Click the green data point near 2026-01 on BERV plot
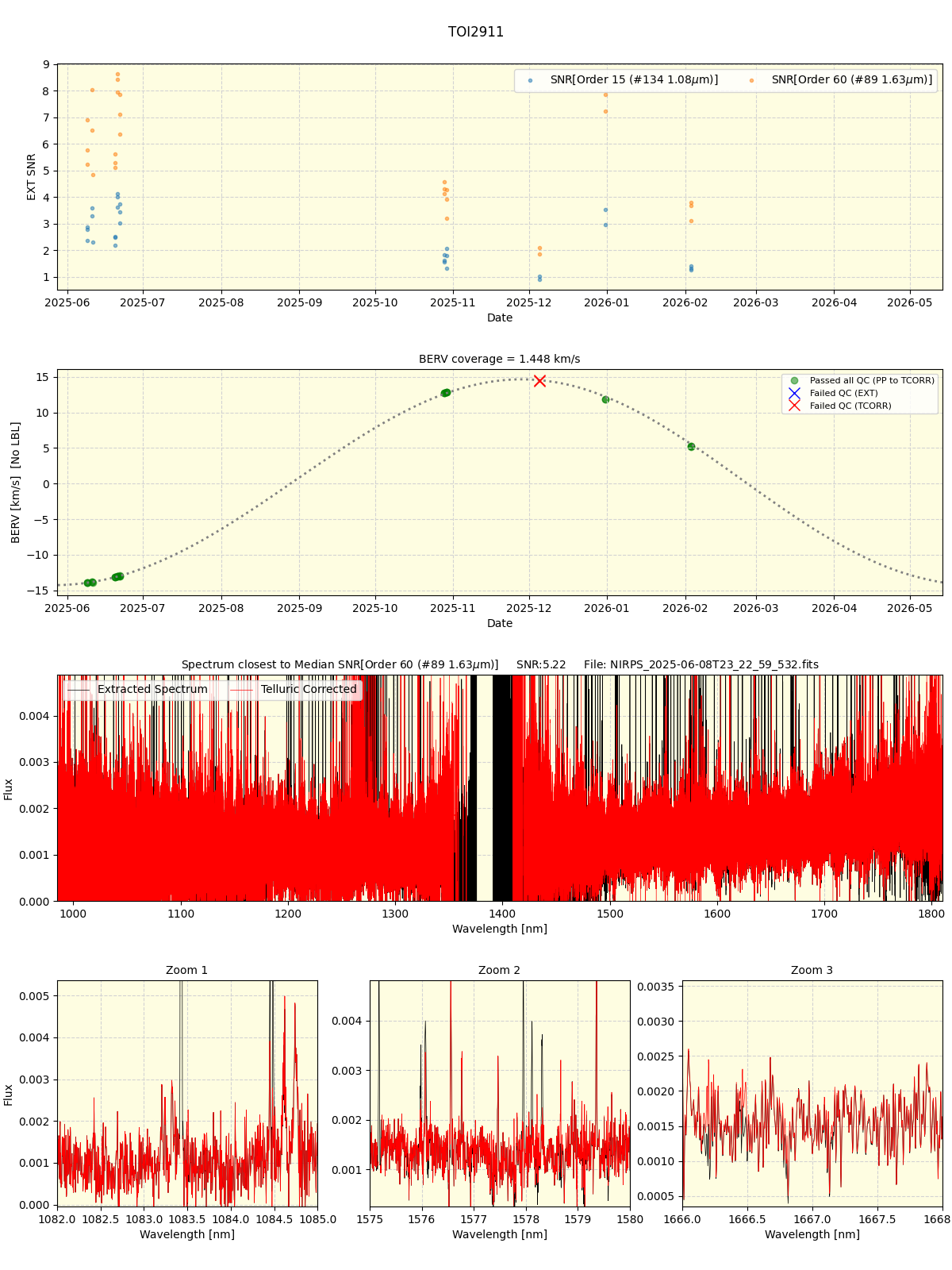 click(605, 399)
